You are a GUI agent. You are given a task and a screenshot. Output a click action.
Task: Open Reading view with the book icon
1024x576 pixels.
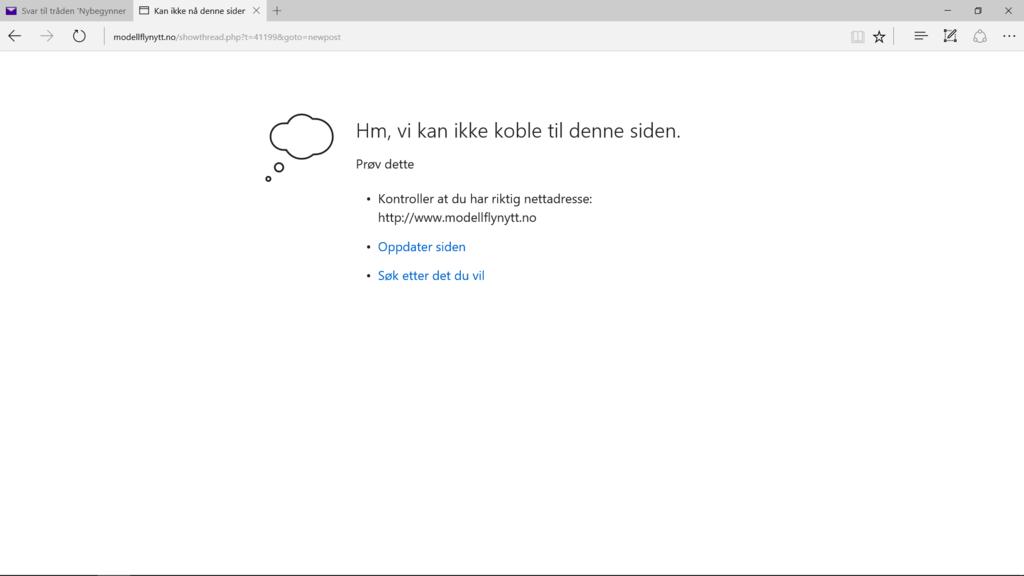[857, 36]
